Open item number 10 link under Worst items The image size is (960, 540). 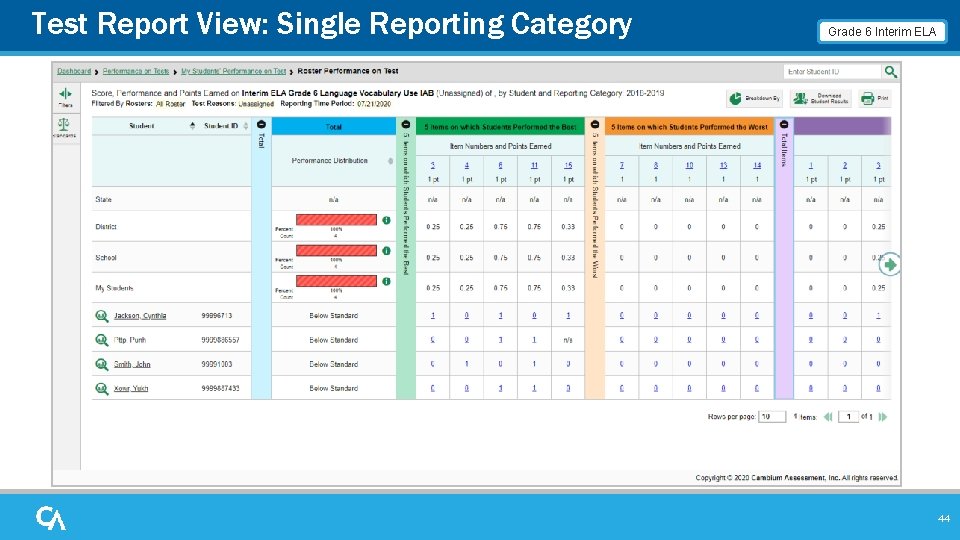pos(689,165)
